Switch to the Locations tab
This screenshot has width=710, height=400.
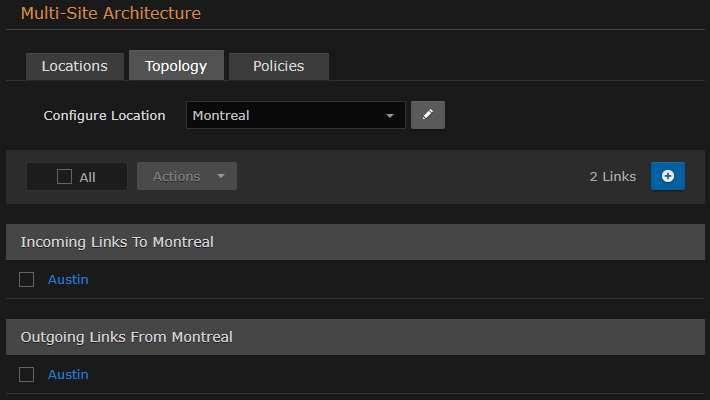74,66
